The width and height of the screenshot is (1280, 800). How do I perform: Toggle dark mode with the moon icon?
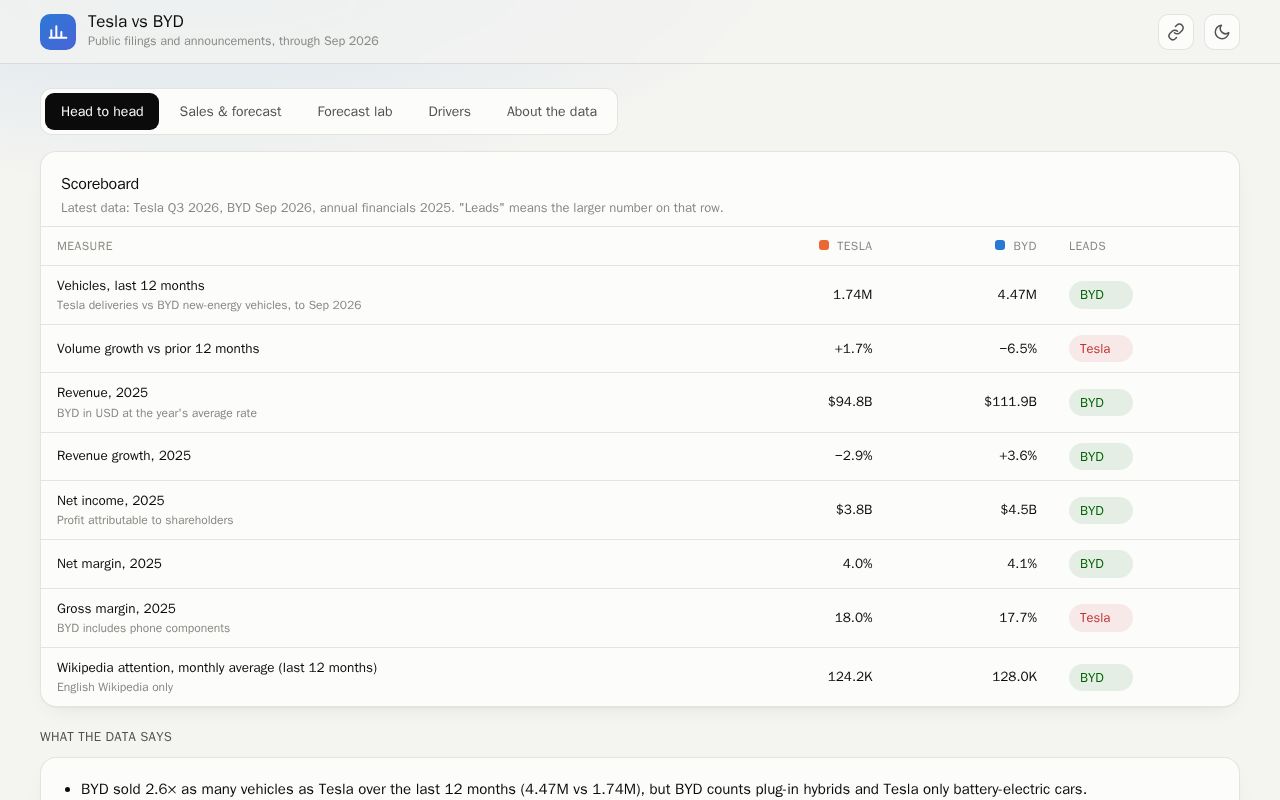1222,32
